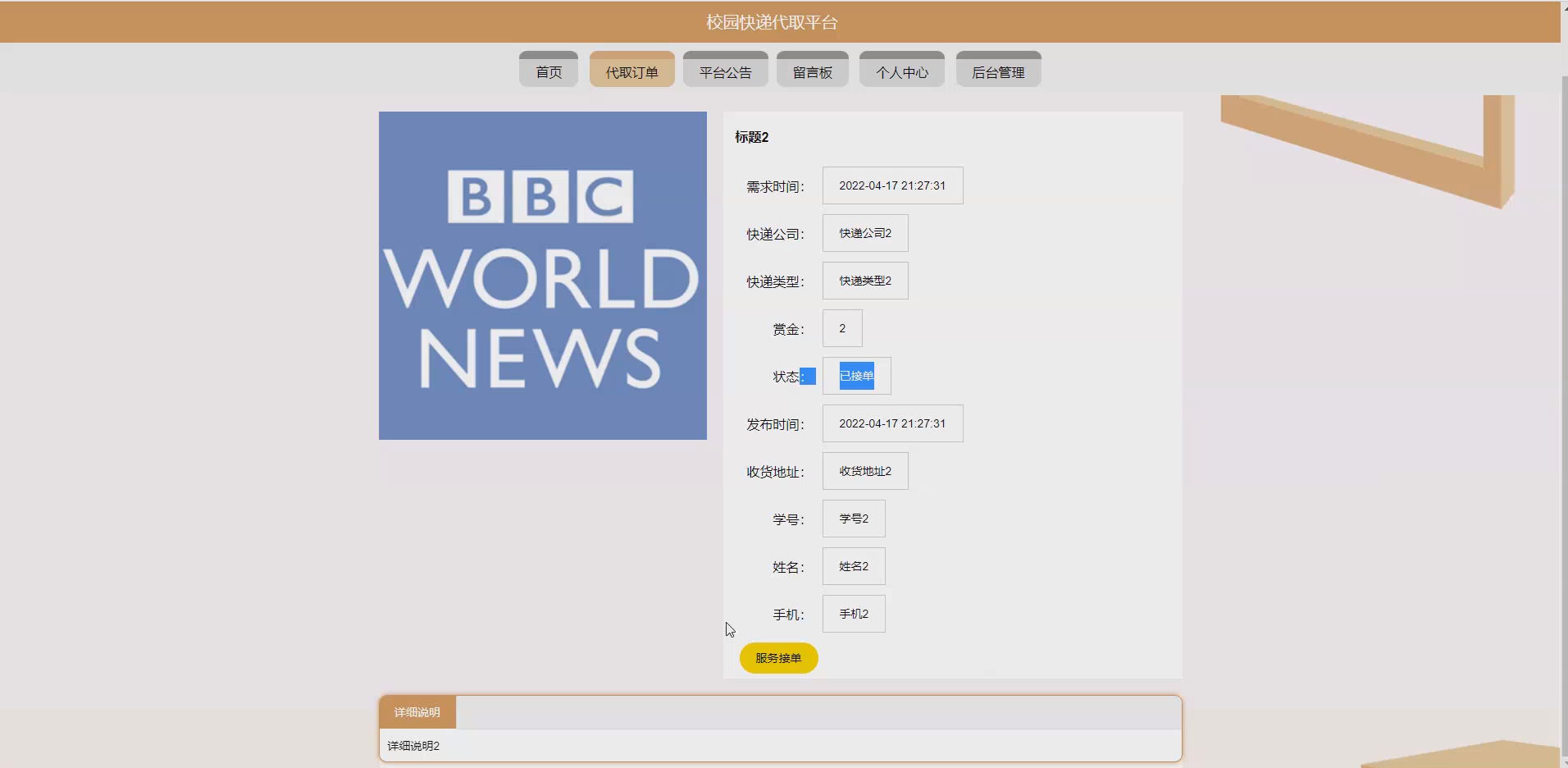This screenshot has height=768, width=1568.
Task: Click the 快递类型 label
Action: click(775, 281)
